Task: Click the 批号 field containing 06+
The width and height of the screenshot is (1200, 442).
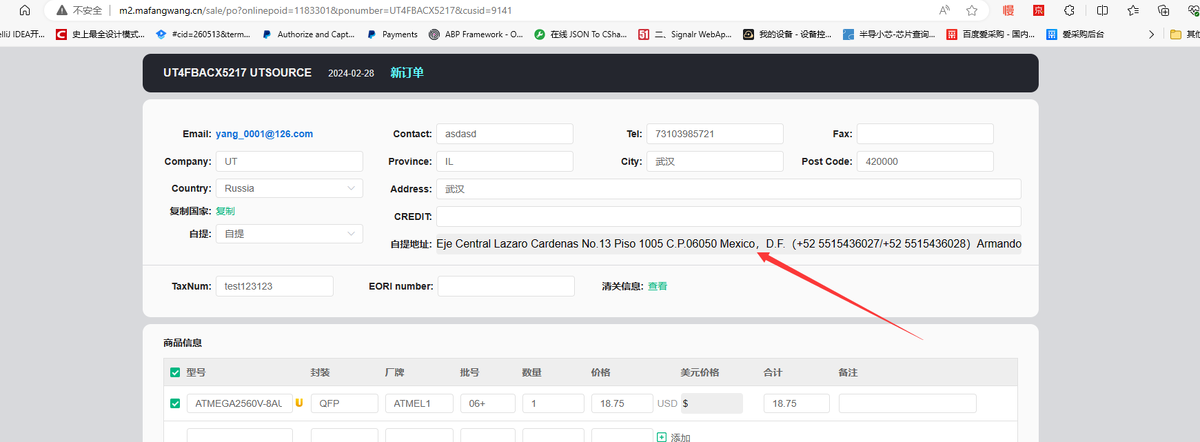Action: tap(487, 403)
